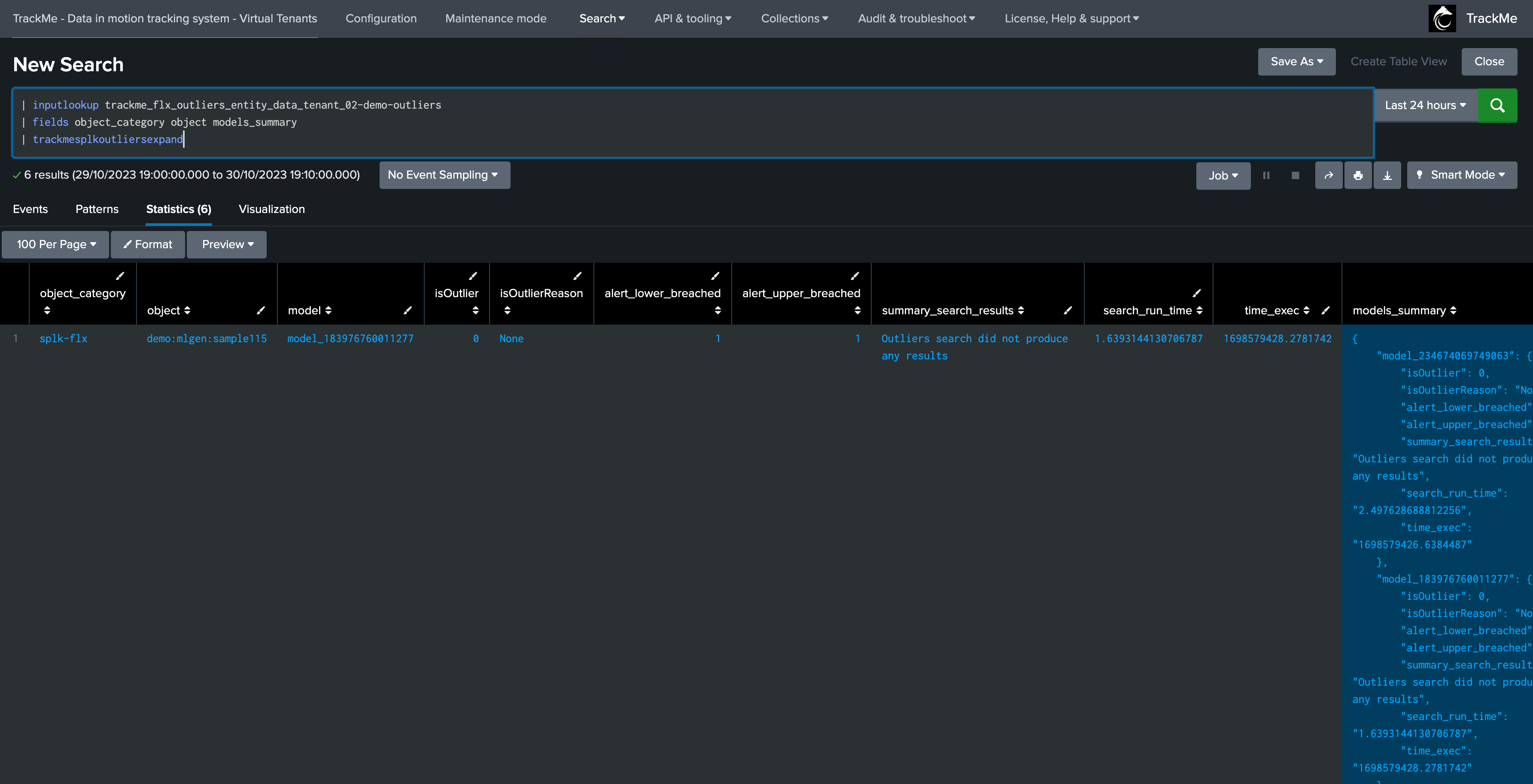The height and width of the screenshot is (784, 1533).
Task: Open demo:mlgen:sample115 object value
Action: pos(207,338)
